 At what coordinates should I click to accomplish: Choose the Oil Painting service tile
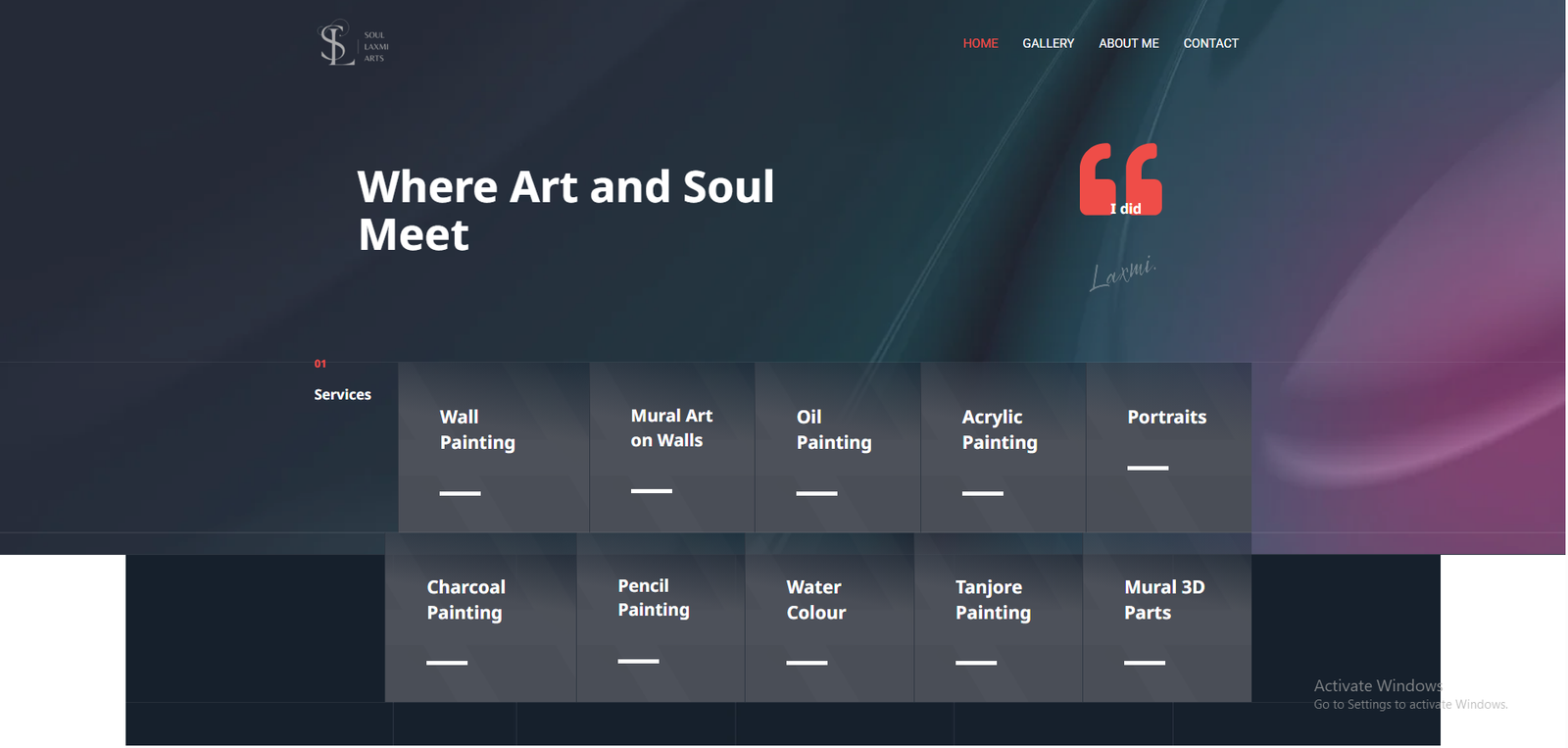838,448
